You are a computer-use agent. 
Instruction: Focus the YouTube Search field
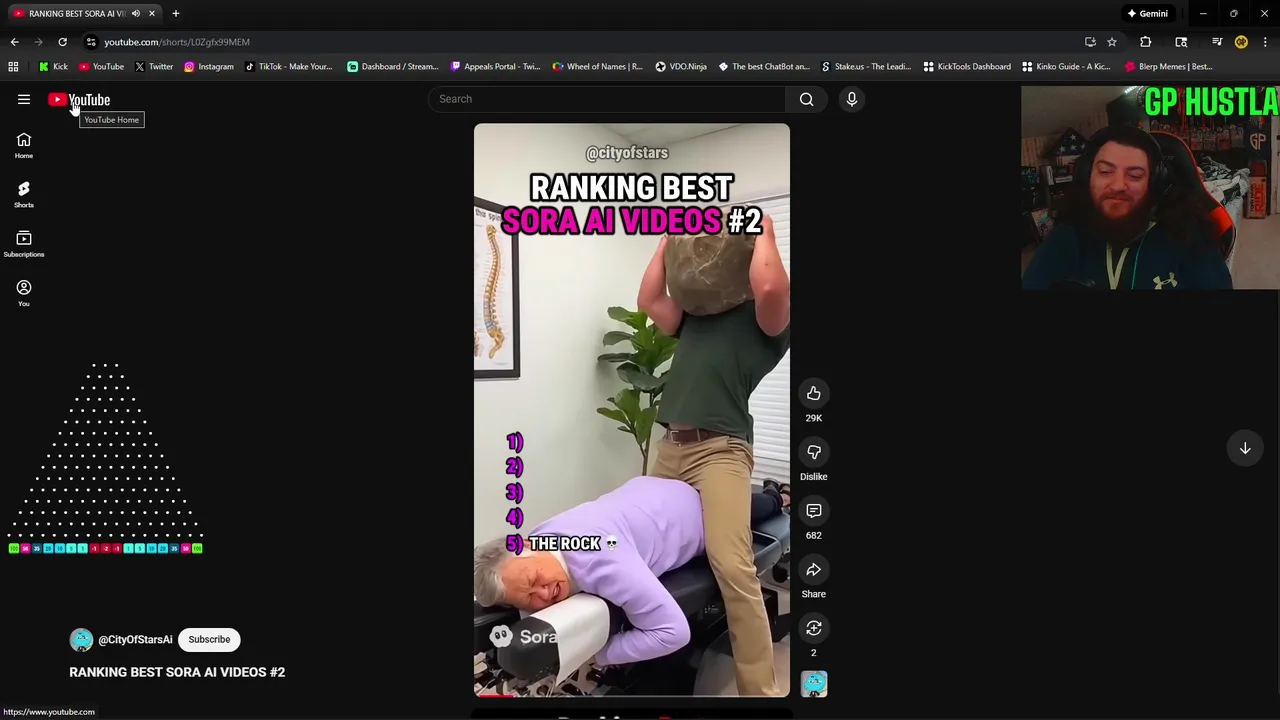607,99
